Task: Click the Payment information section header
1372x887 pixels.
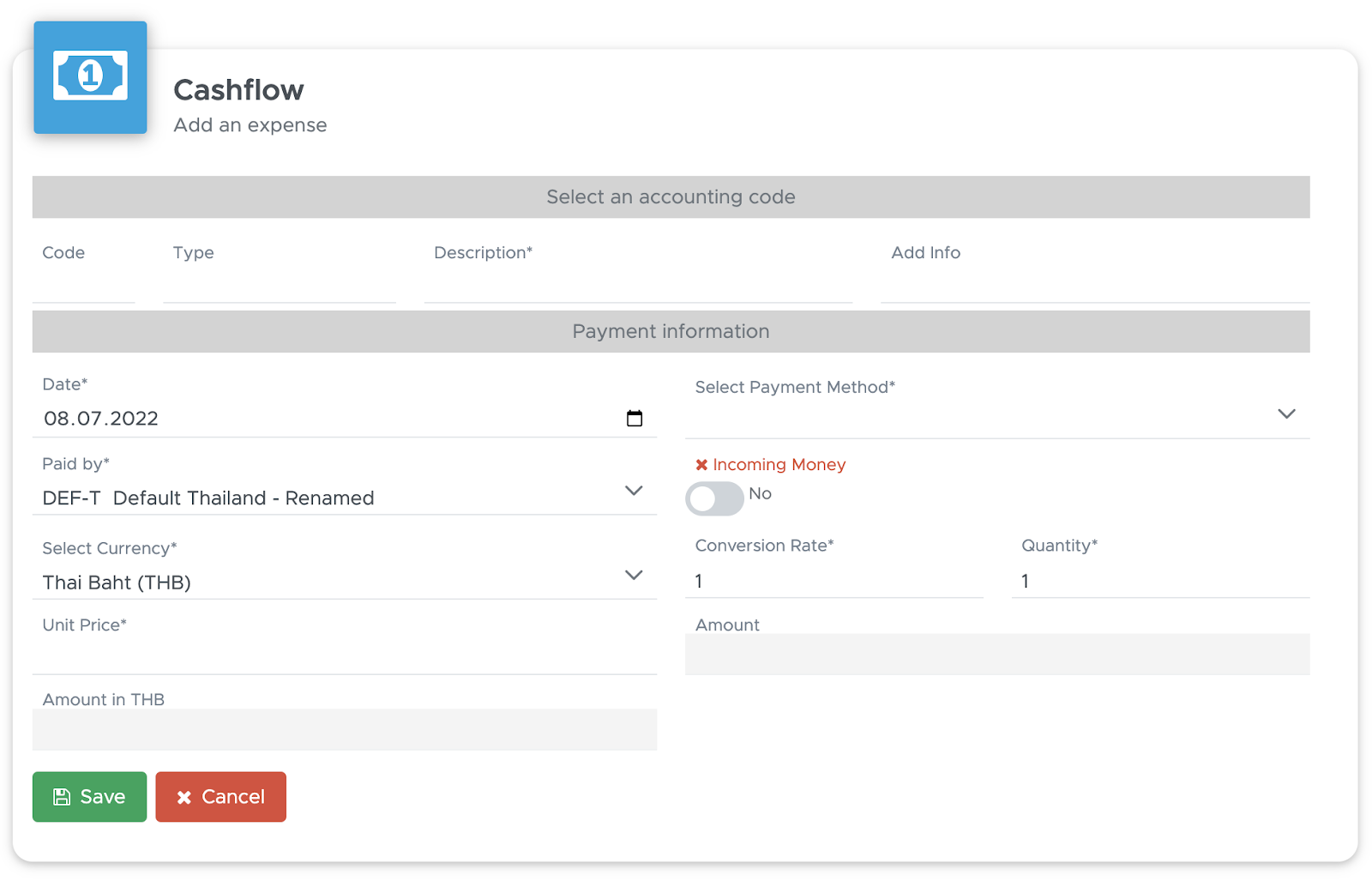Action: [x=671, y=332]
